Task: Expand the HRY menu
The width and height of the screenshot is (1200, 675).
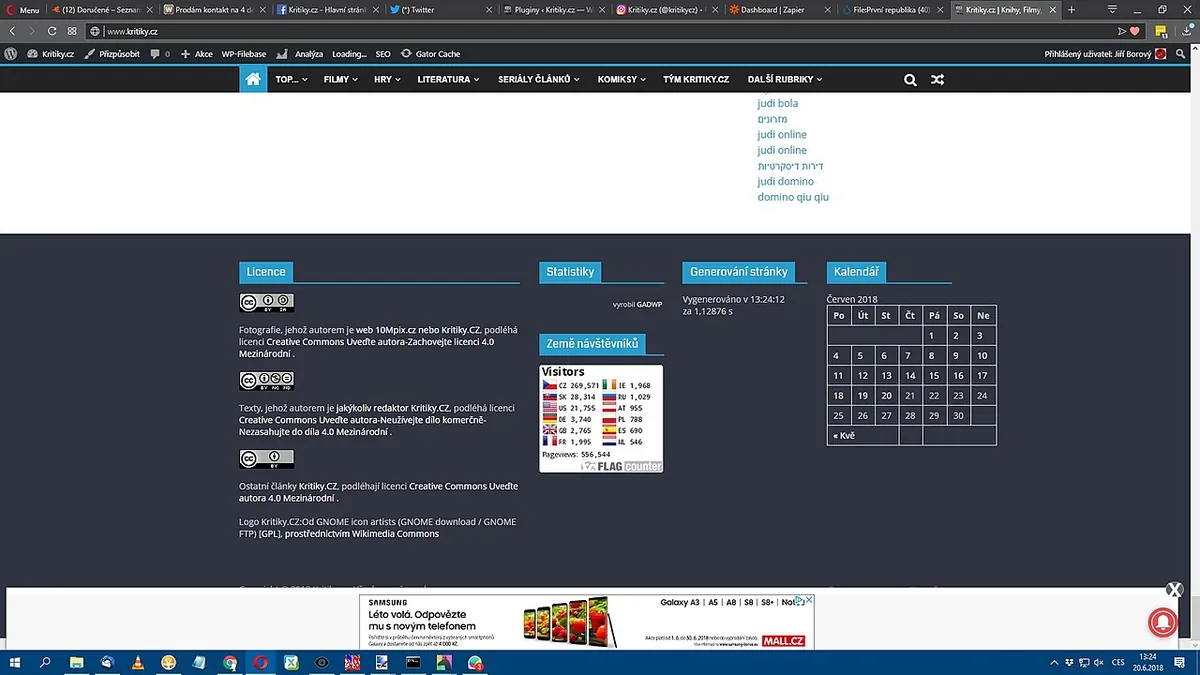Action: pos(387,80)
